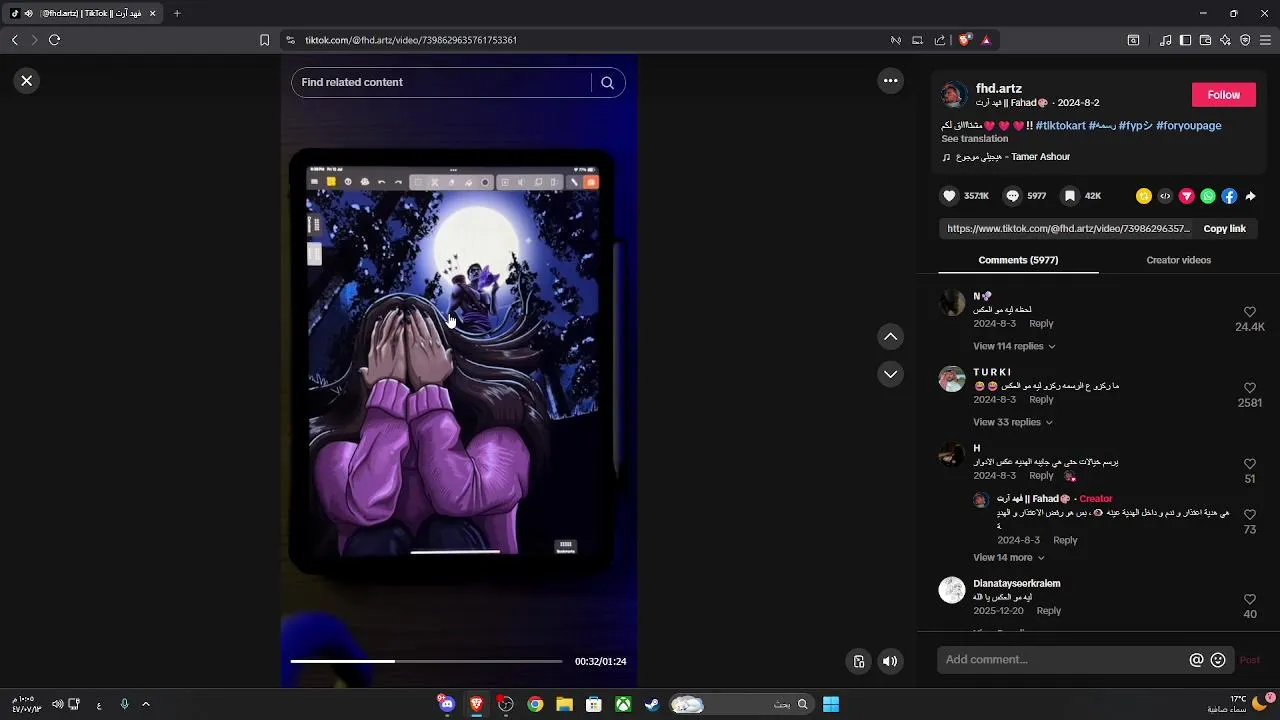Open File Explorer from the taskbar
This screenshot has width=1280, height=720.
pyautogui.click(x=564, y=704)
